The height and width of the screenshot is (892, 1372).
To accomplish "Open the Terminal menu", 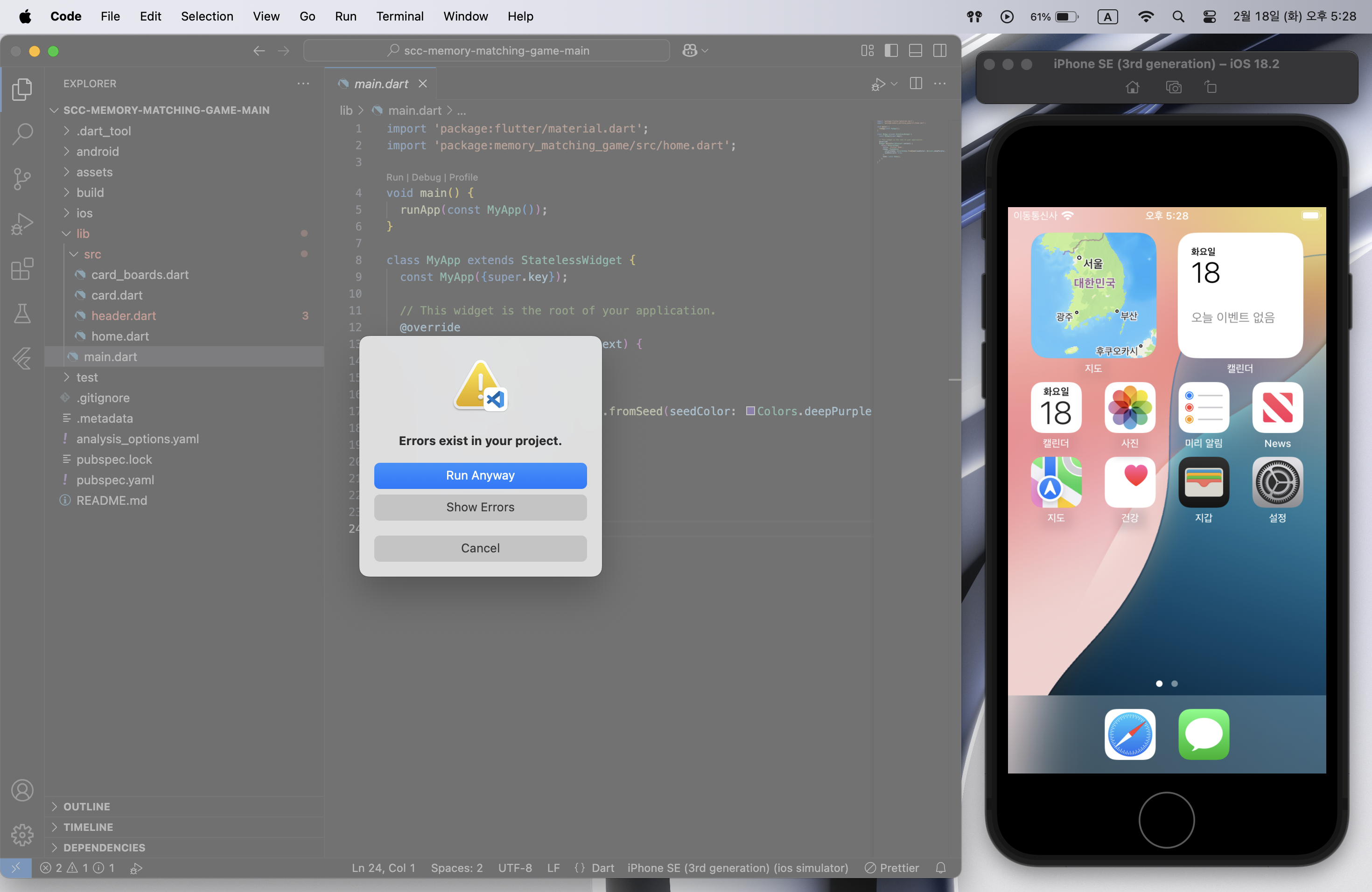I will click(399, 16).
